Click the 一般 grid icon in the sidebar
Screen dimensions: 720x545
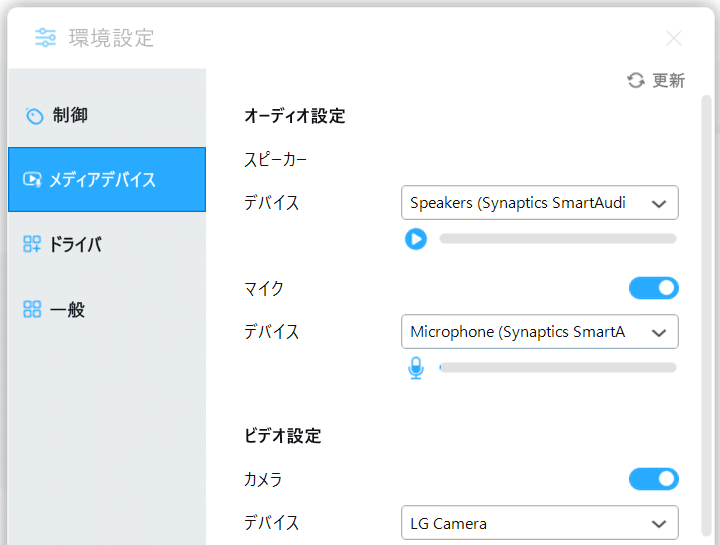[x=32, y=309]
